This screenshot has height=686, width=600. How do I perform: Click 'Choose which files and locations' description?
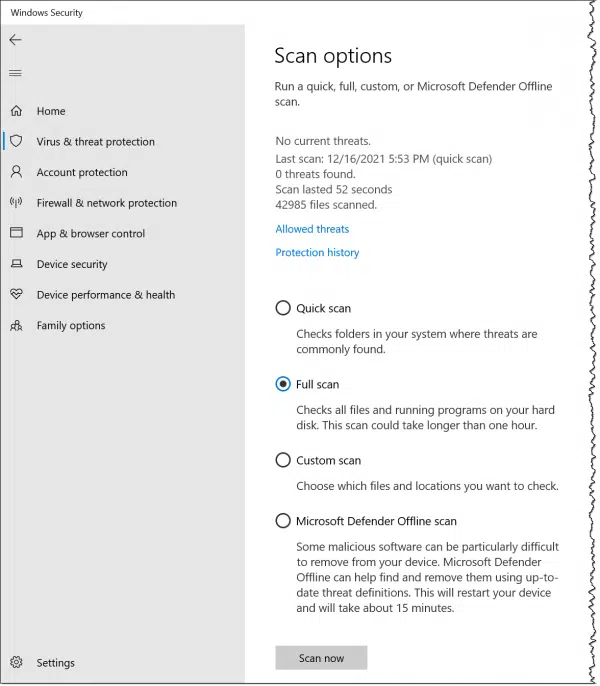[427, 486]
